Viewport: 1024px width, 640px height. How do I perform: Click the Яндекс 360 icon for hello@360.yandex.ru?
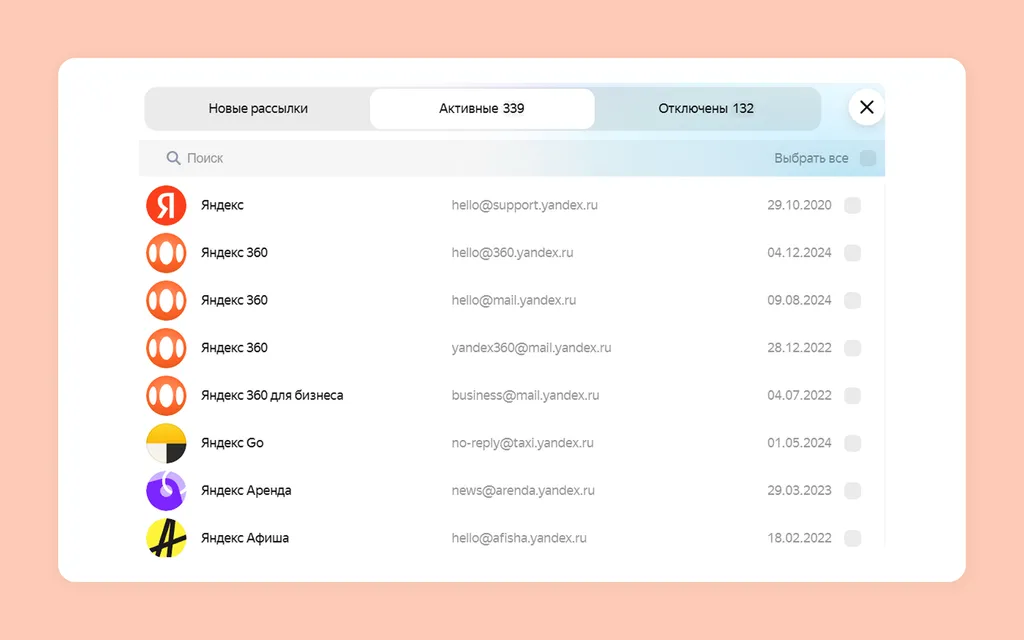click(166, 253)
